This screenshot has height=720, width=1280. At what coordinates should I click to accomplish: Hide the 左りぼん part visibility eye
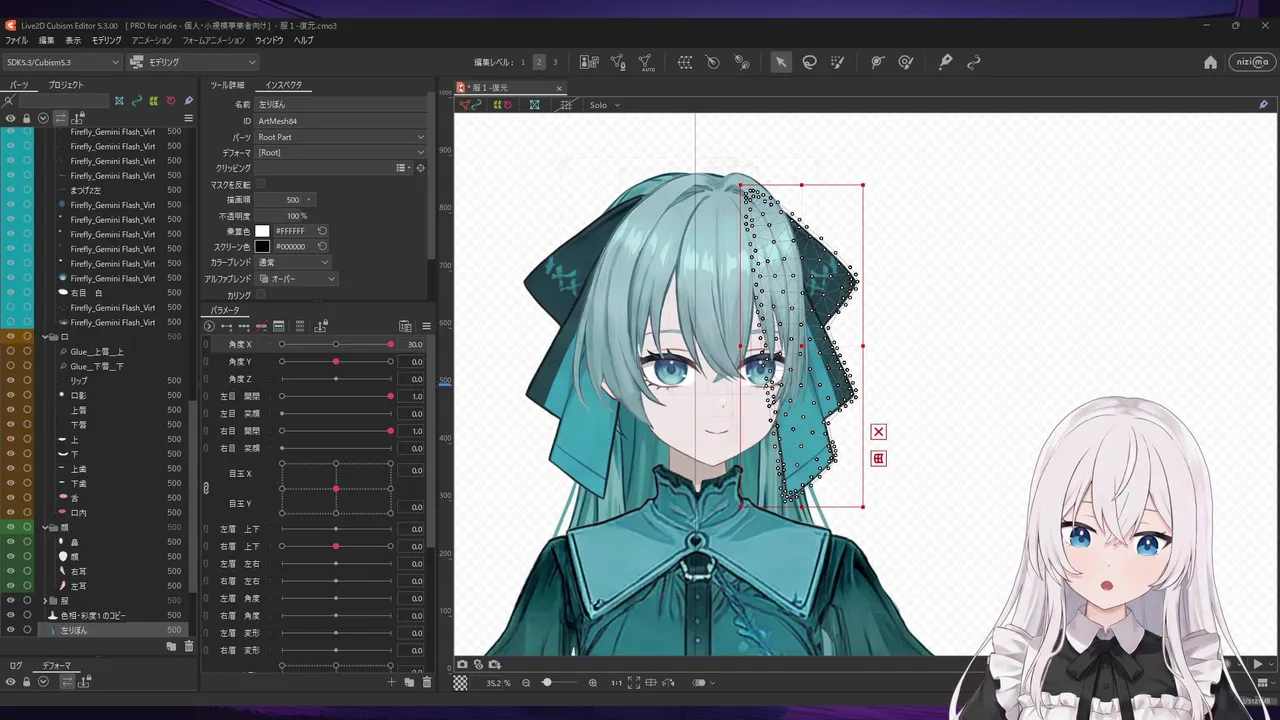(x=11, y=630)
